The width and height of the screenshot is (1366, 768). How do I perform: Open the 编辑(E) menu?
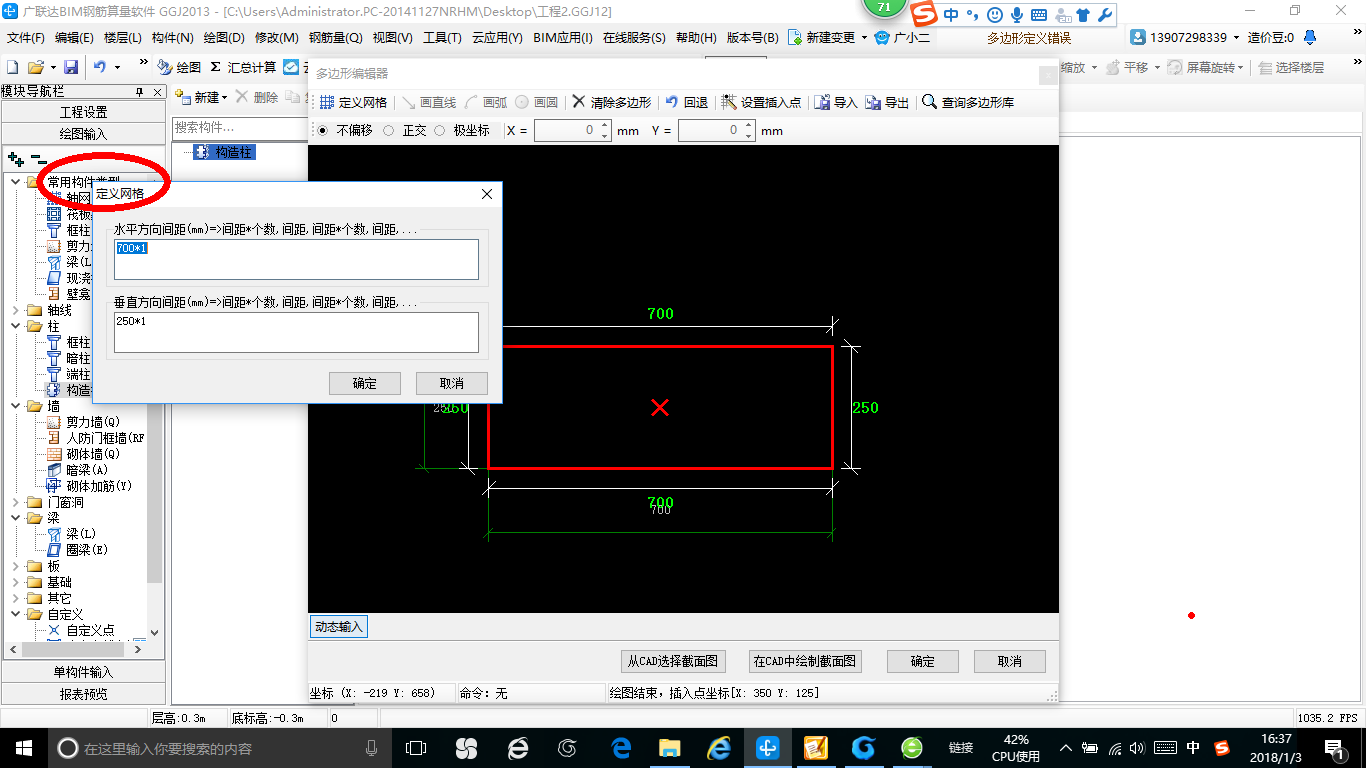click(x=74, y=37)
